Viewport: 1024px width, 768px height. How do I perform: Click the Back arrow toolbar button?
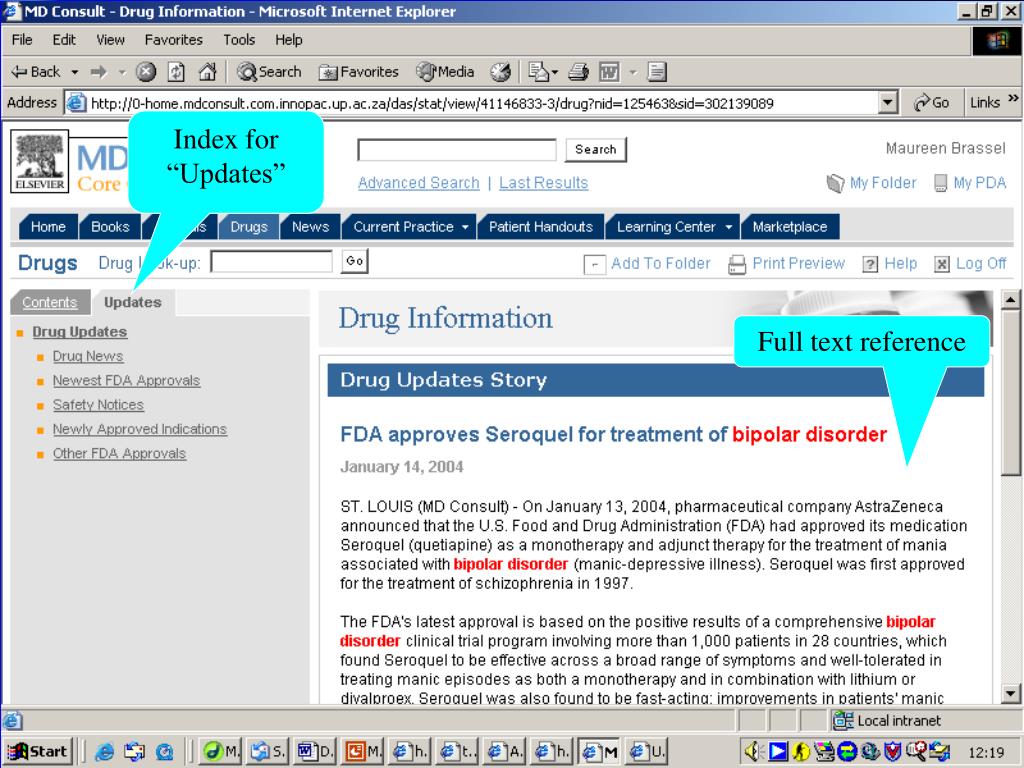click(x=37, y=72)
